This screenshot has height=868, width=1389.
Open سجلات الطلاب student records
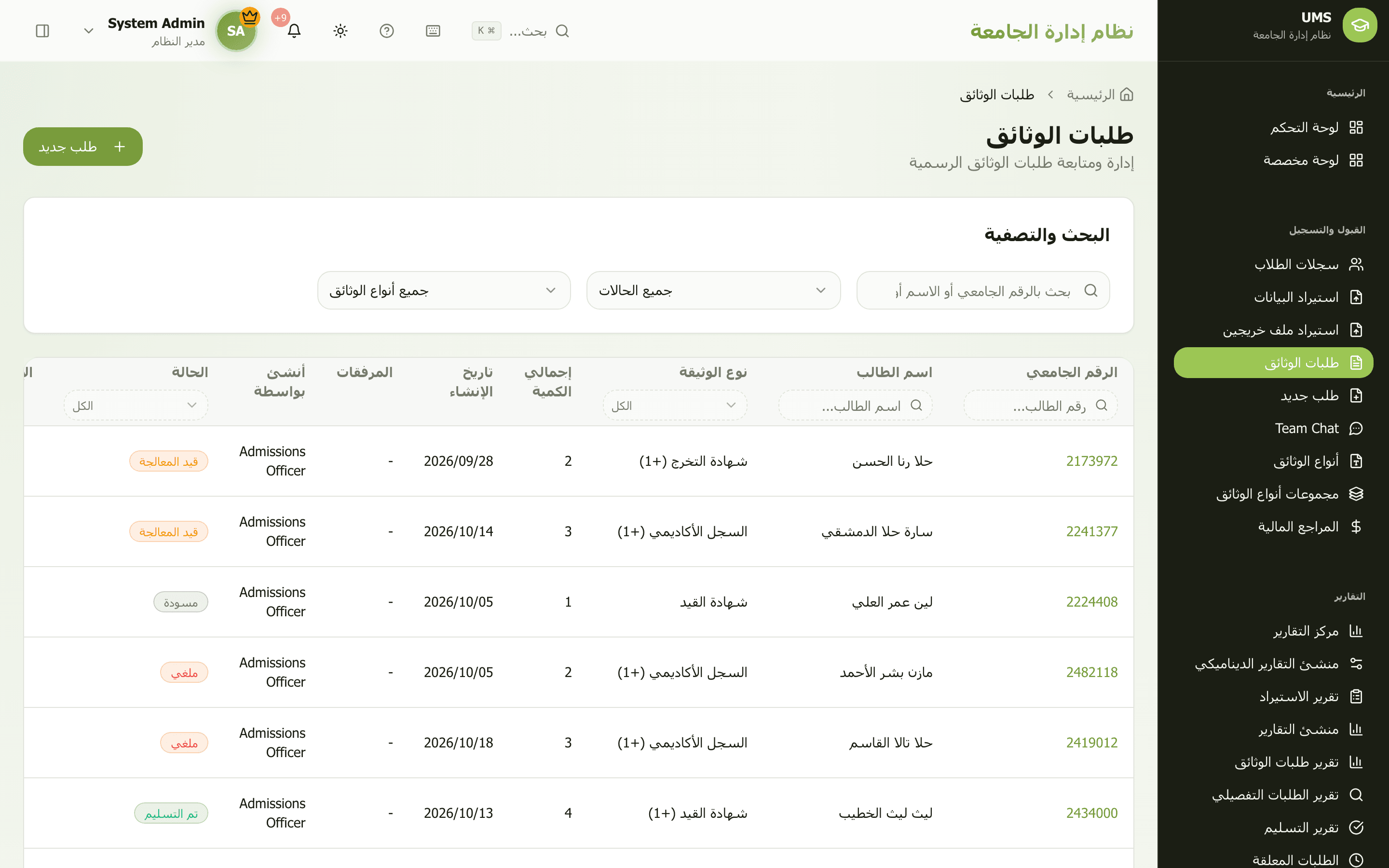tap(1274, 264)
